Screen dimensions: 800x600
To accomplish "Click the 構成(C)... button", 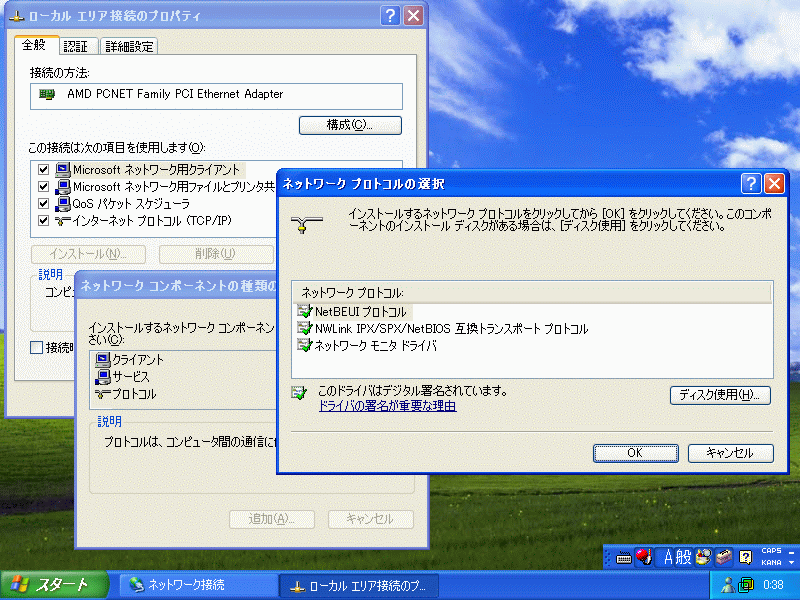I will 350,126.
